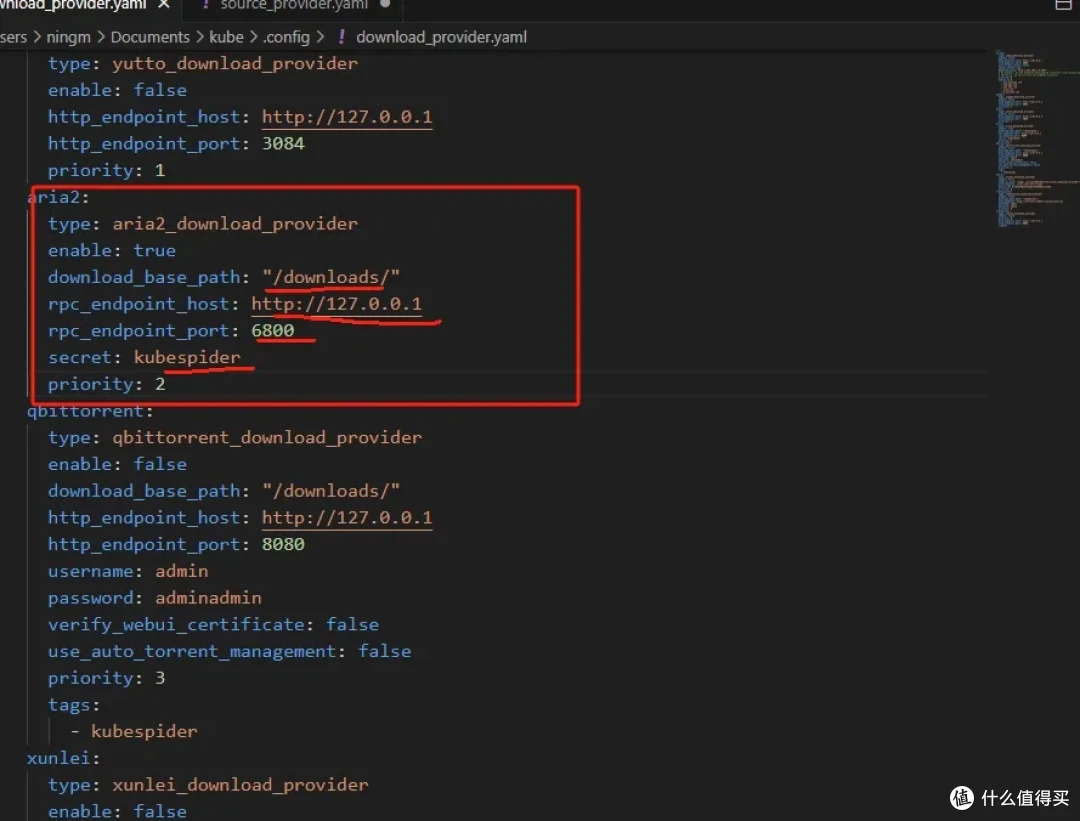
Task: Click download_provider.yaml in the breadcrumb
Action: pyautogui.click(x=441, y=37)
